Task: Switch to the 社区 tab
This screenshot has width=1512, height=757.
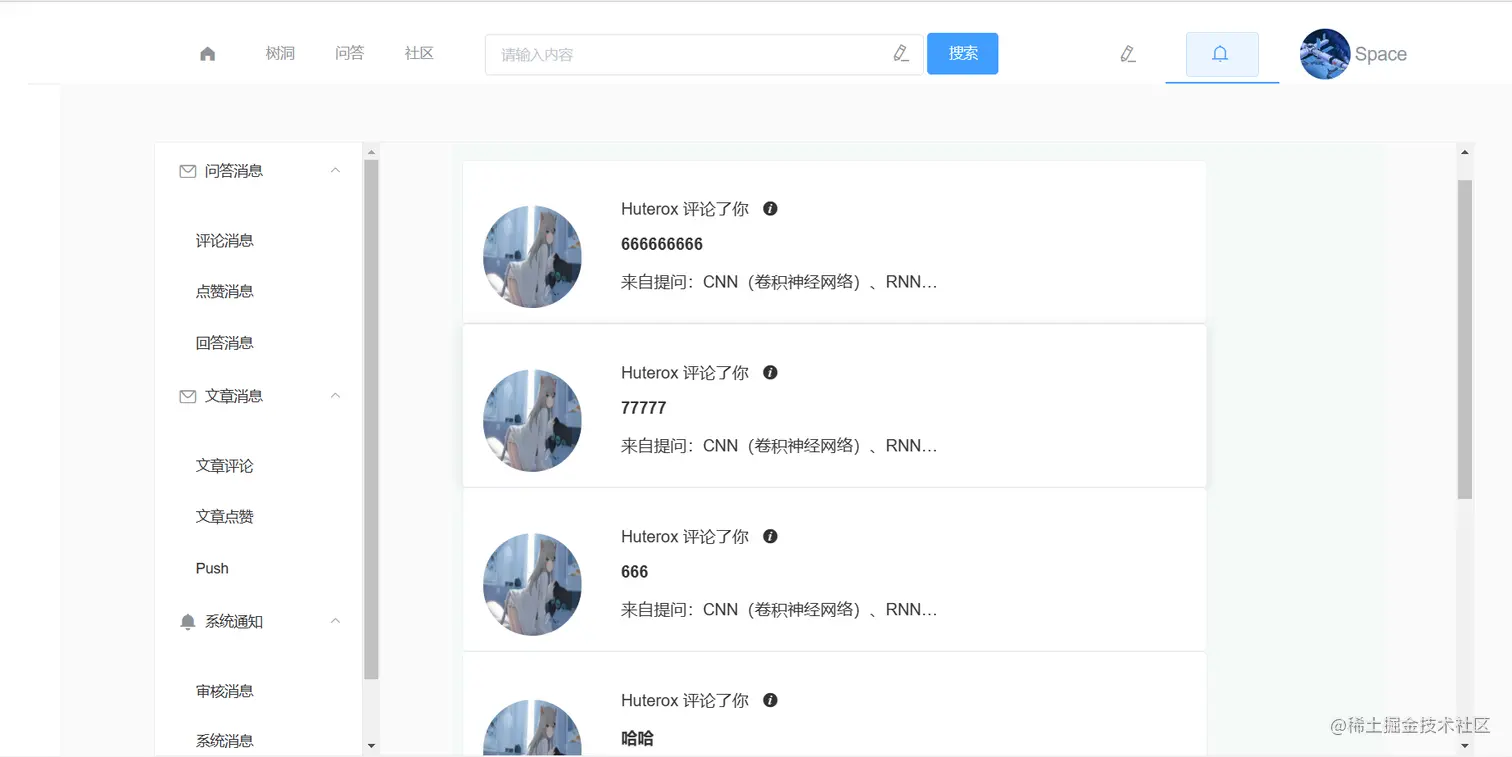Action: click(x=419, y=54)
